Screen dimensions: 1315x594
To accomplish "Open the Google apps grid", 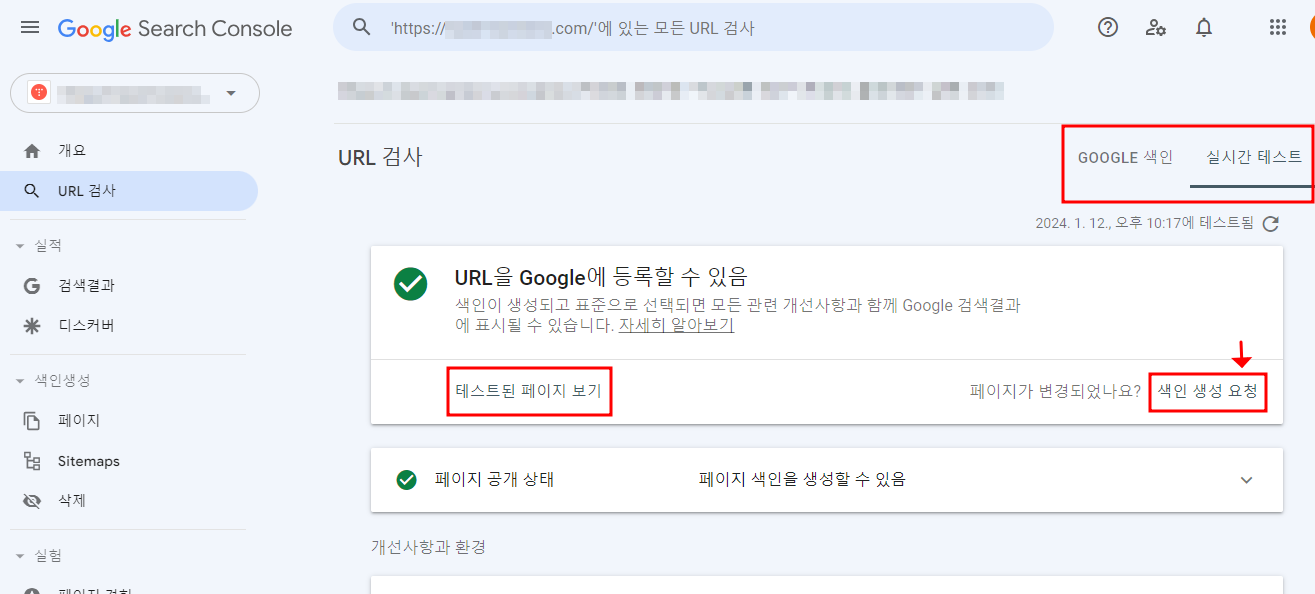I will click(x=1277, y=28).
